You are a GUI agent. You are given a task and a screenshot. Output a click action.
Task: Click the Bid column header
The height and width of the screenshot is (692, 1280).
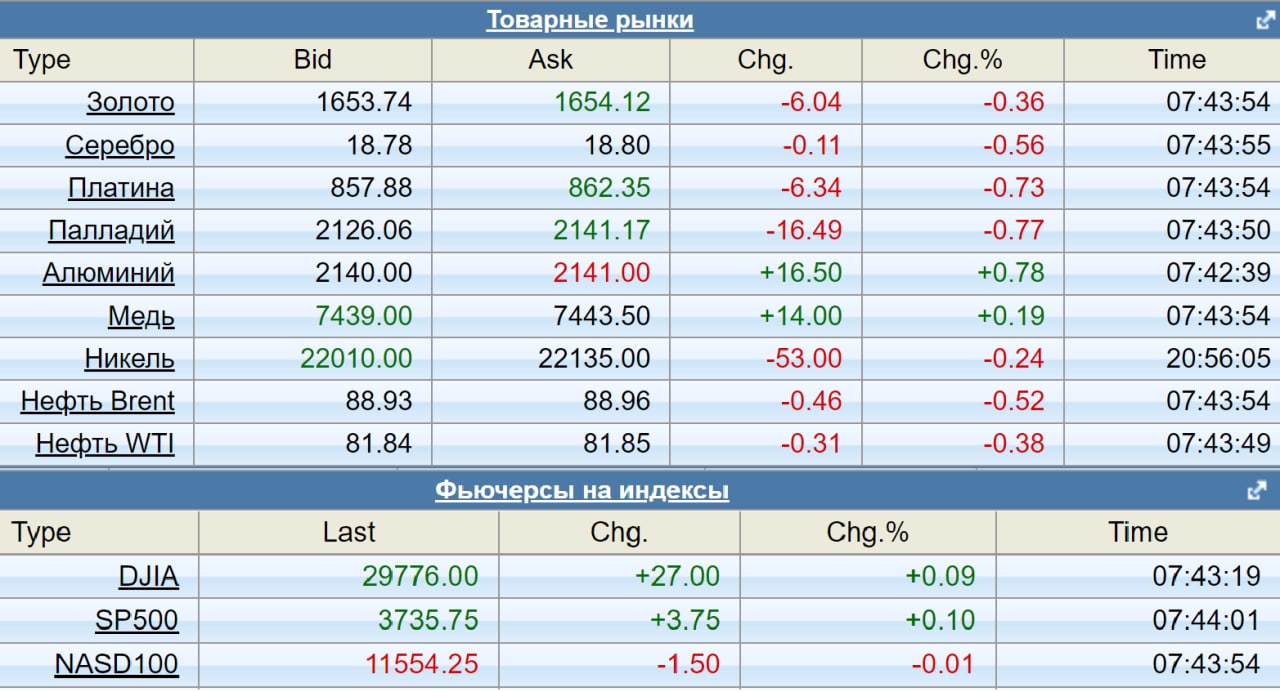coord(312,60)
